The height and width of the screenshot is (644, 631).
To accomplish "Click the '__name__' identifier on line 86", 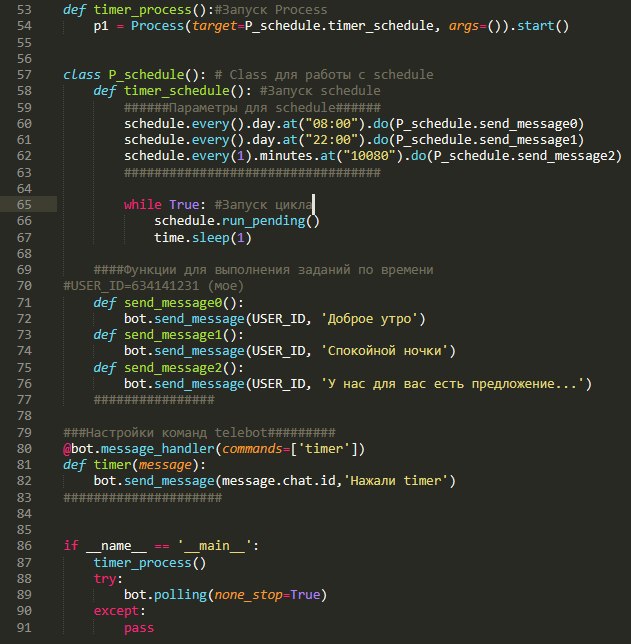I will (x=116, y=546).
